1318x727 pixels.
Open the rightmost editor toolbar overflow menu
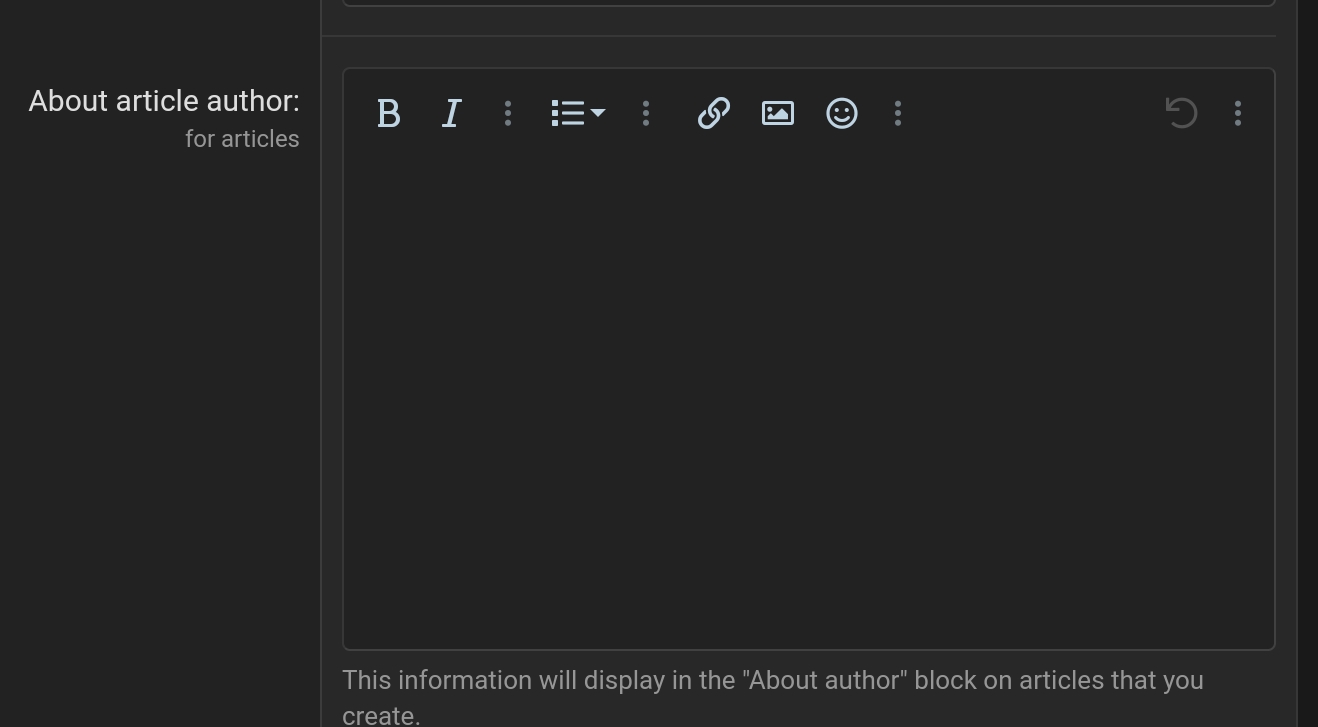[x=1238, y=113]
